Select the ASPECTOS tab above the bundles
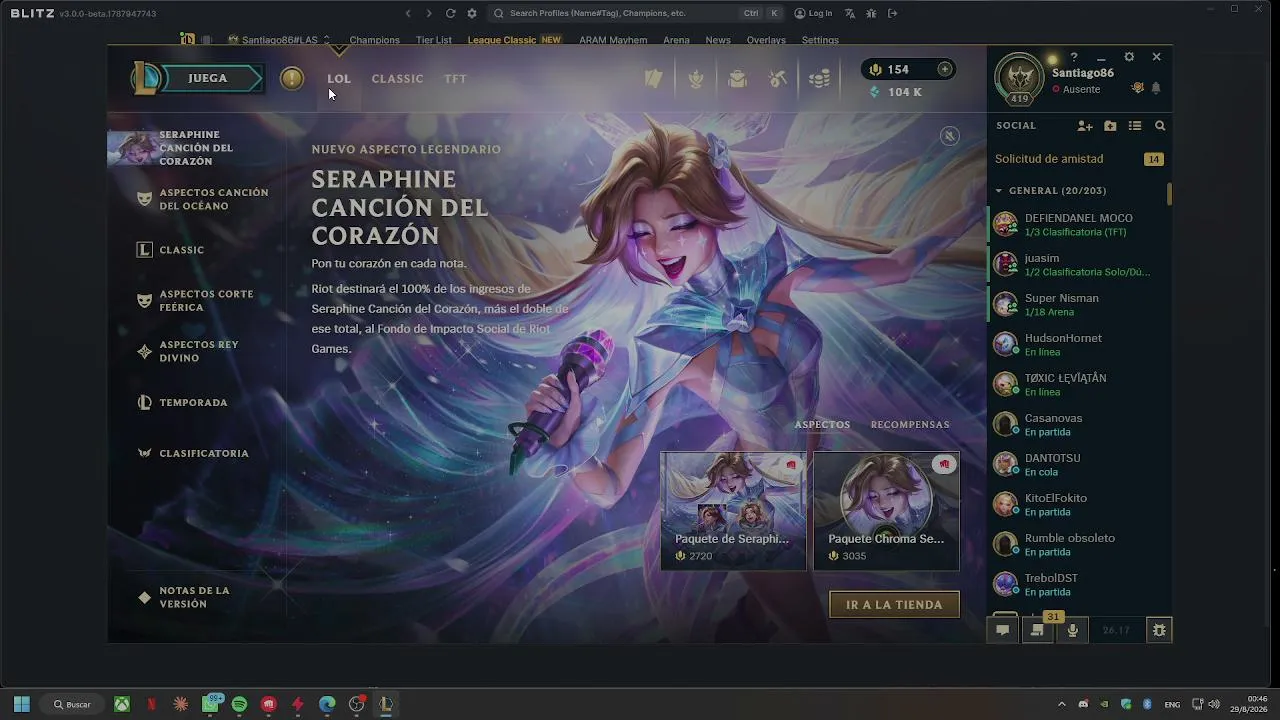 coord(822,425)
